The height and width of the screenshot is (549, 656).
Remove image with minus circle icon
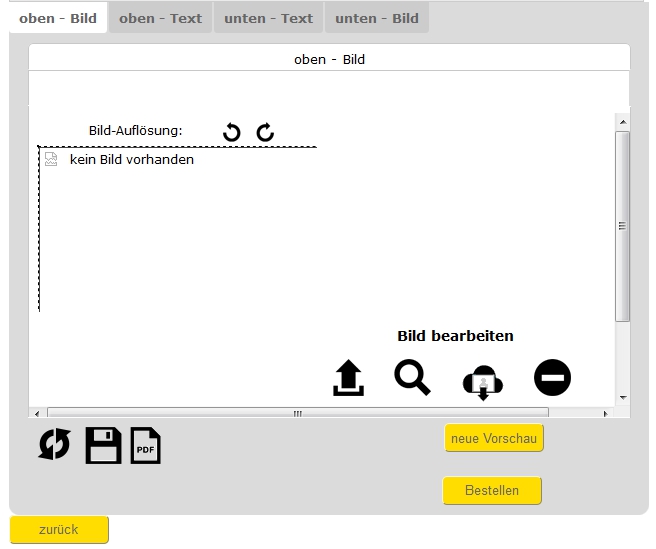tap(552, 378)
